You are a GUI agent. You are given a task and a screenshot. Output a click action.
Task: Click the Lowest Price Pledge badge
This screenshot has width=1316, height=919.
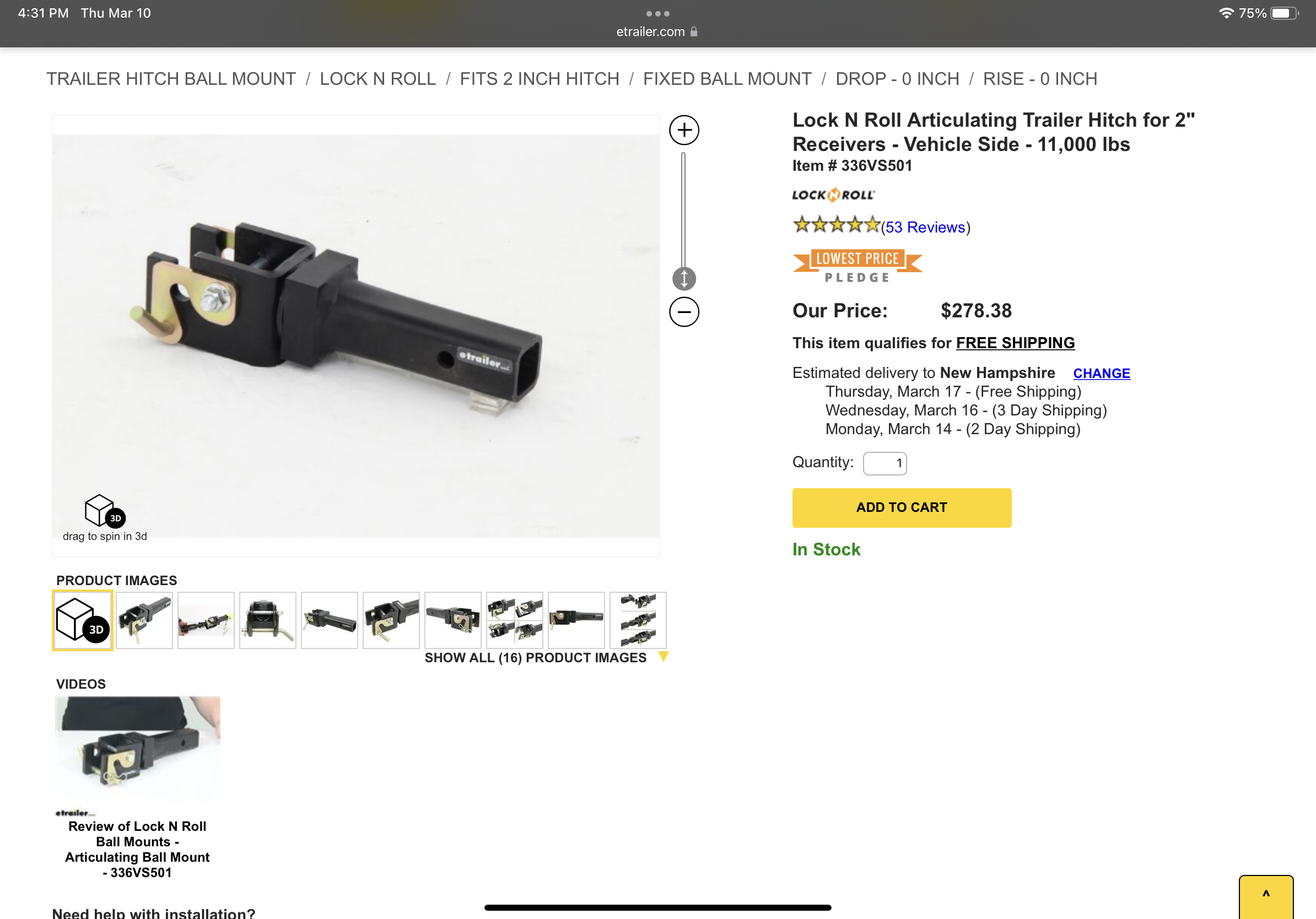[x=857, y=266]
